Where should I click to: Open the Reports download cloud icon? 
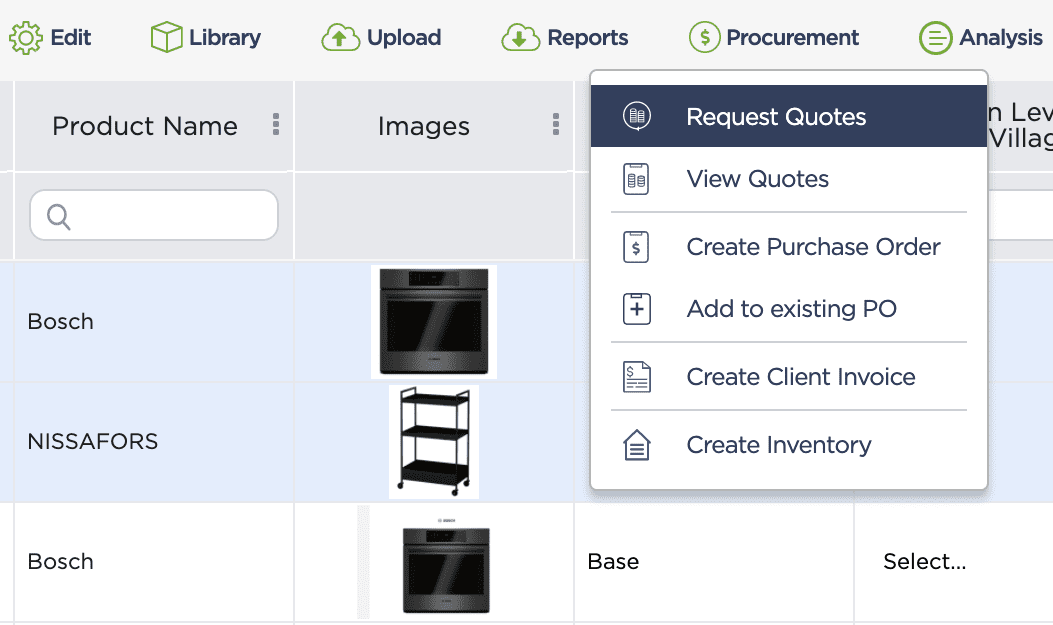520,38
